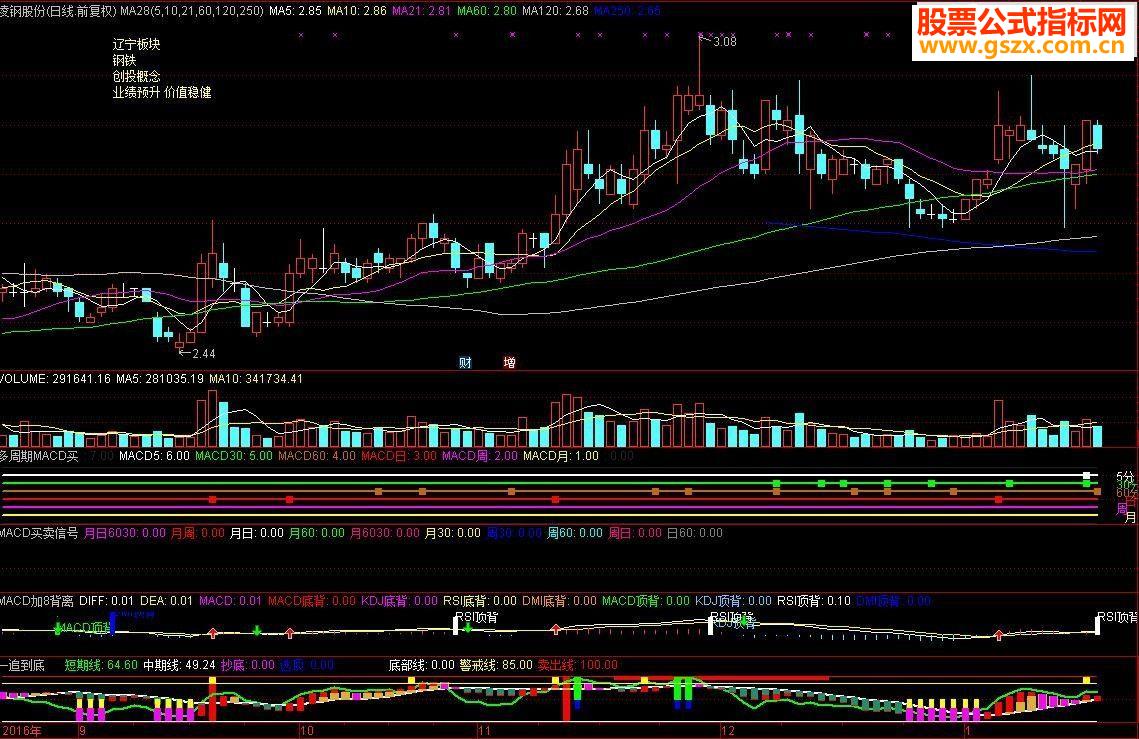Select the MACD日: 3.00 label

click(399, 456)
